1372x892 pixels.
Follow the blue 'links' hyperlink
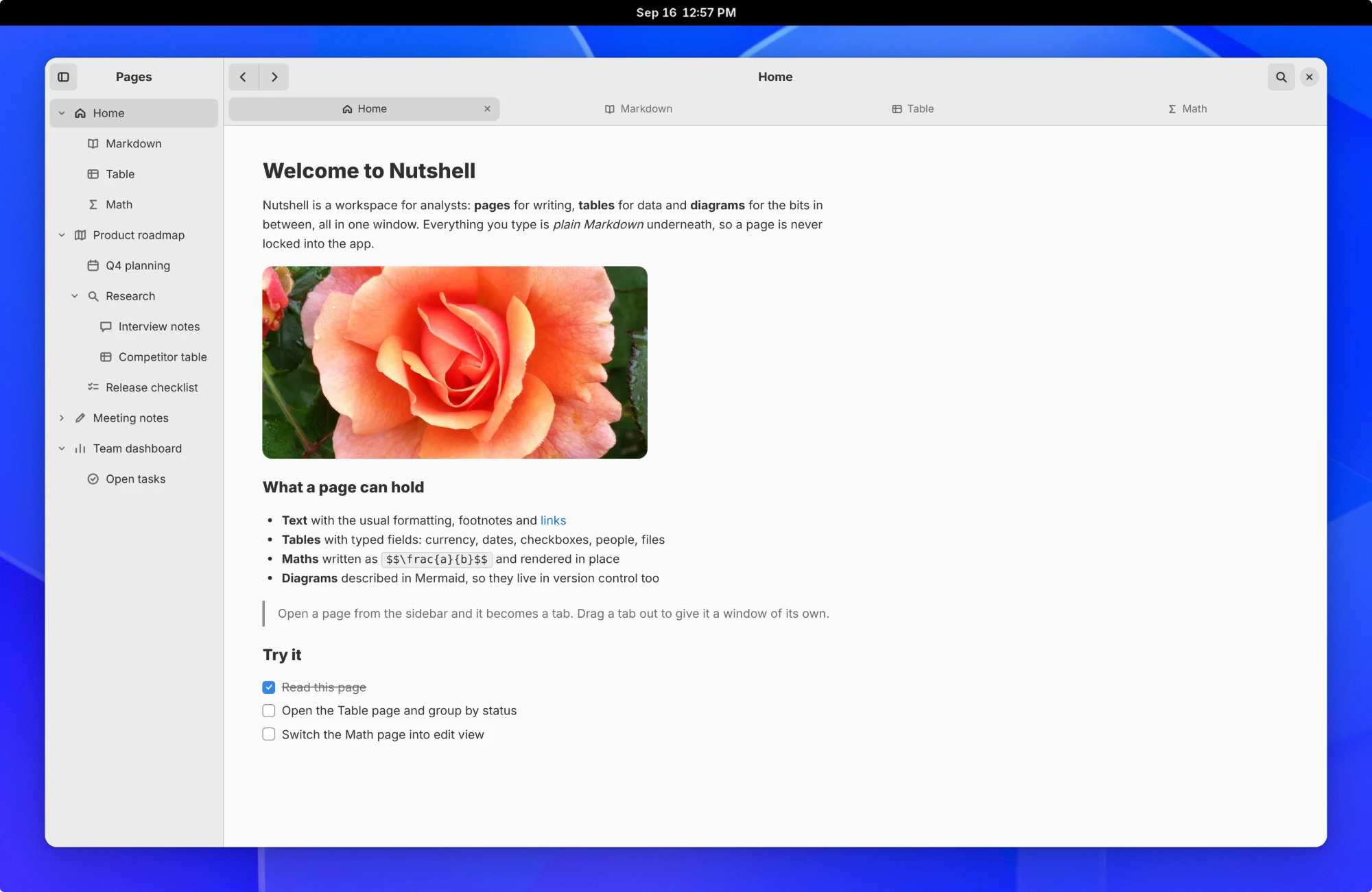[x=553, y=520]
